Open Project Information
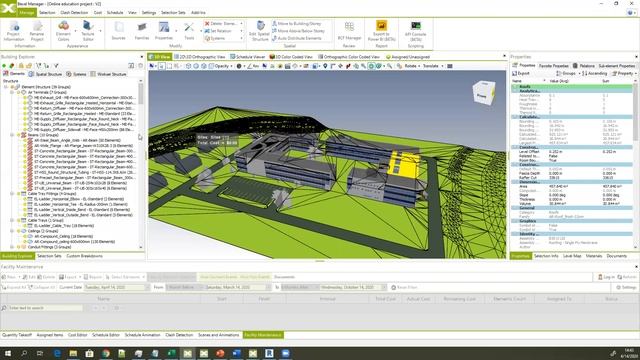The width and height of the screenshot is (640, 360). (13, 31)
